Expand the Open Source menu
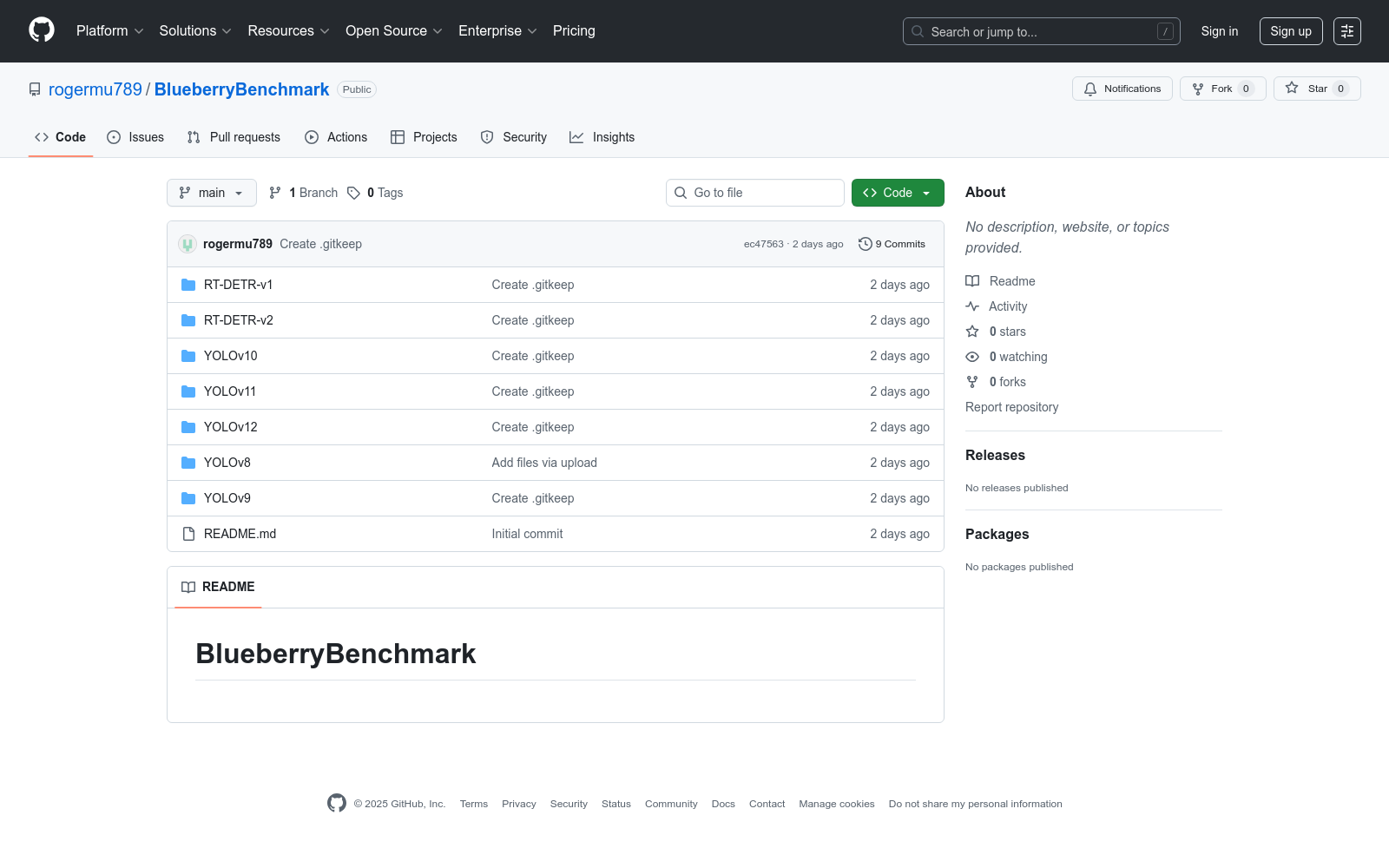 [x=394, y=31]
